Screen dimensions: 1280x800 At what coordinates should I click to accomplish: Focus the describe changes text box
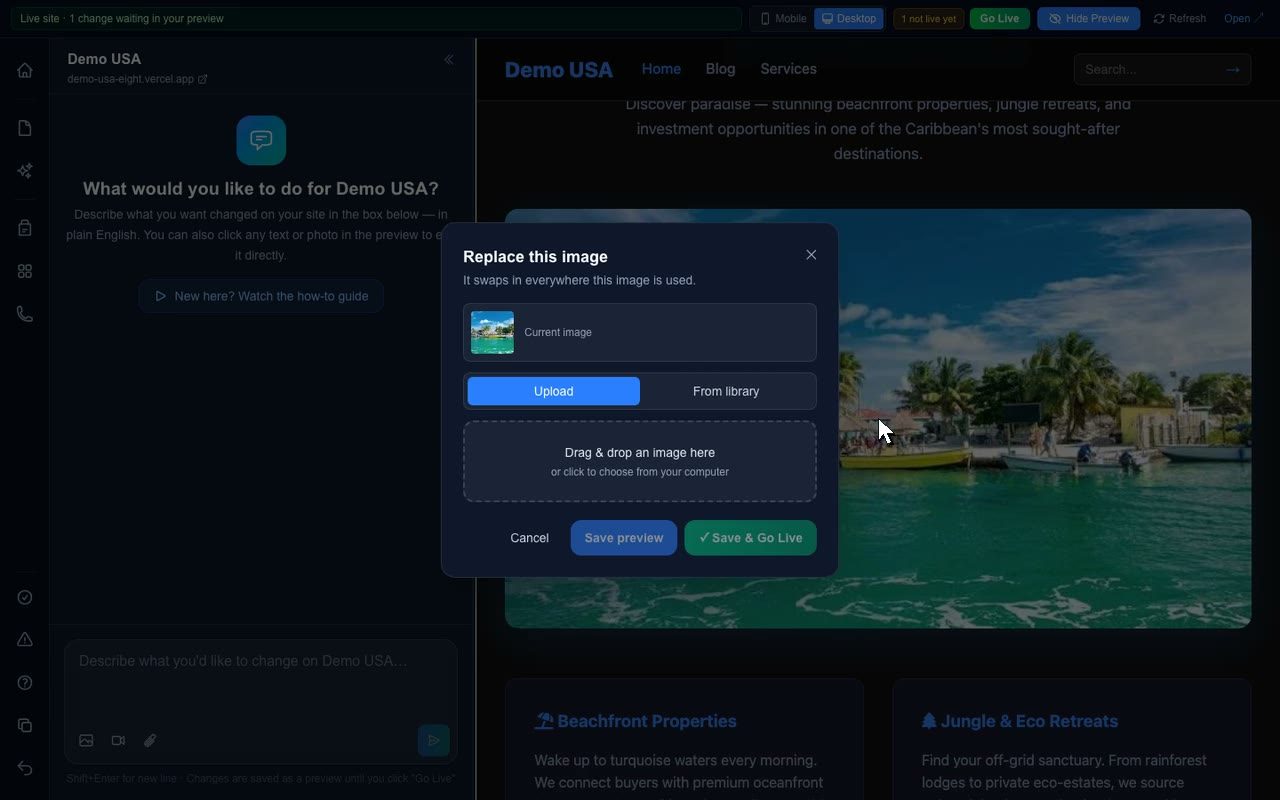click(261, 680)
